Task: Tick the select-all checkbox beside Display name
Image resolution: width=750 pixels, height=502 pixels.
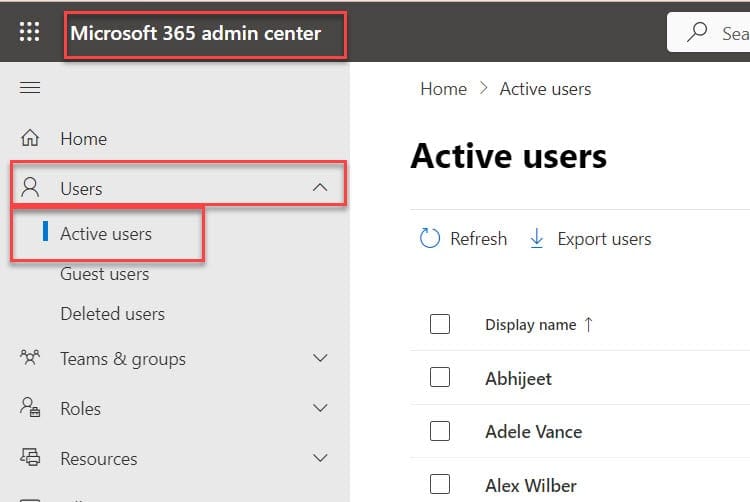Action: 440,324
